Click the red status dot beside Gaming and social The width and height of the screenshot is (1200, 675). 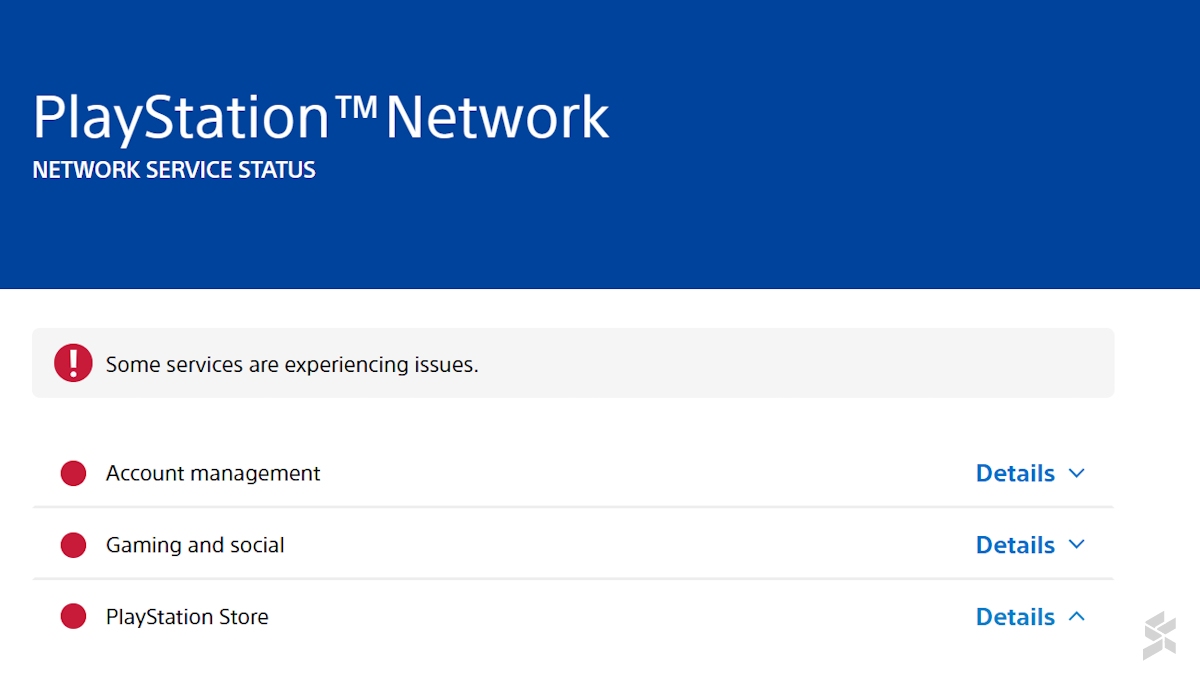73,545
